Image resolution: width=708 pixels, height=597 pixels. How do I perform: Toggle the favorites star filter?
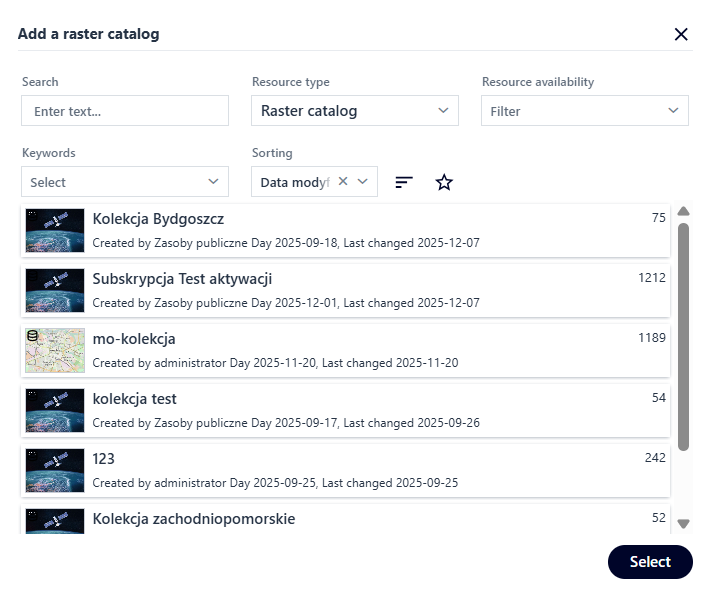(444, 182)
